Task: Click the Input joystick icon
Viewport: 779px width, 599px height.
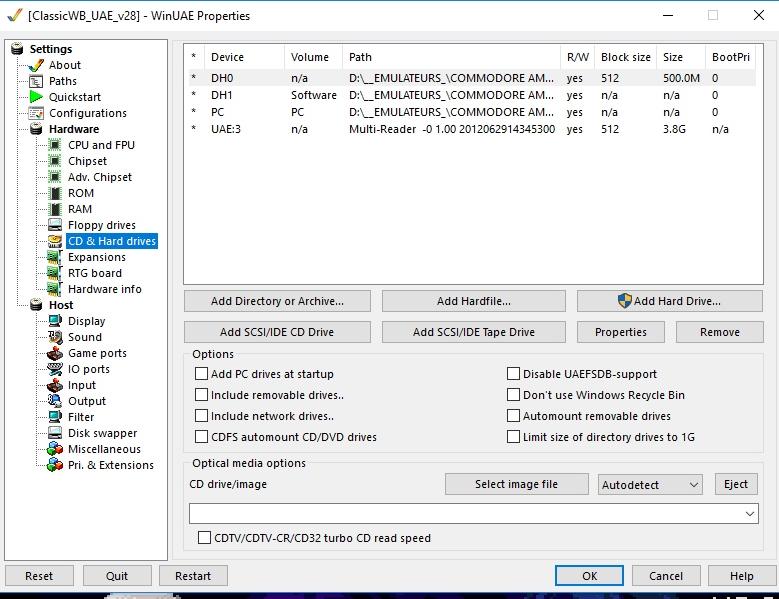Action: pyautogui.click(x=55, y=385)
